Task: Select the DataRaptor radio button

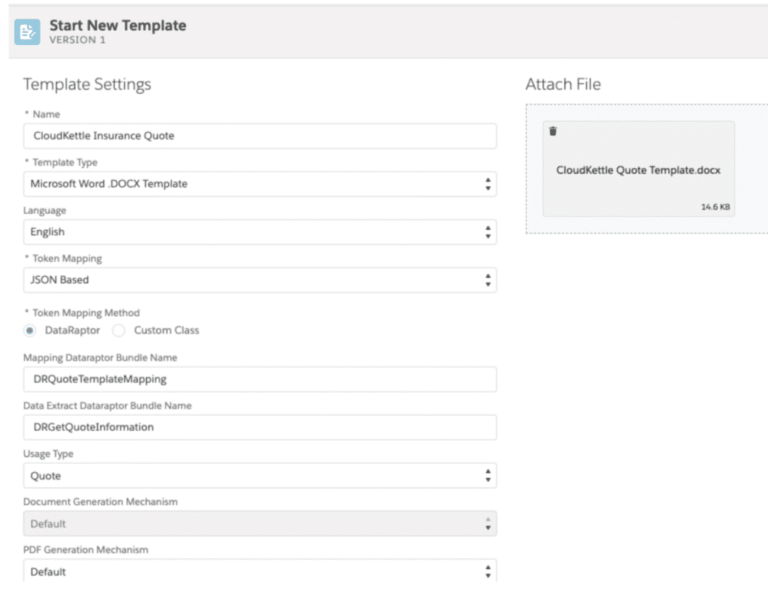Action: pyautogui.click(x=30, y=331)
